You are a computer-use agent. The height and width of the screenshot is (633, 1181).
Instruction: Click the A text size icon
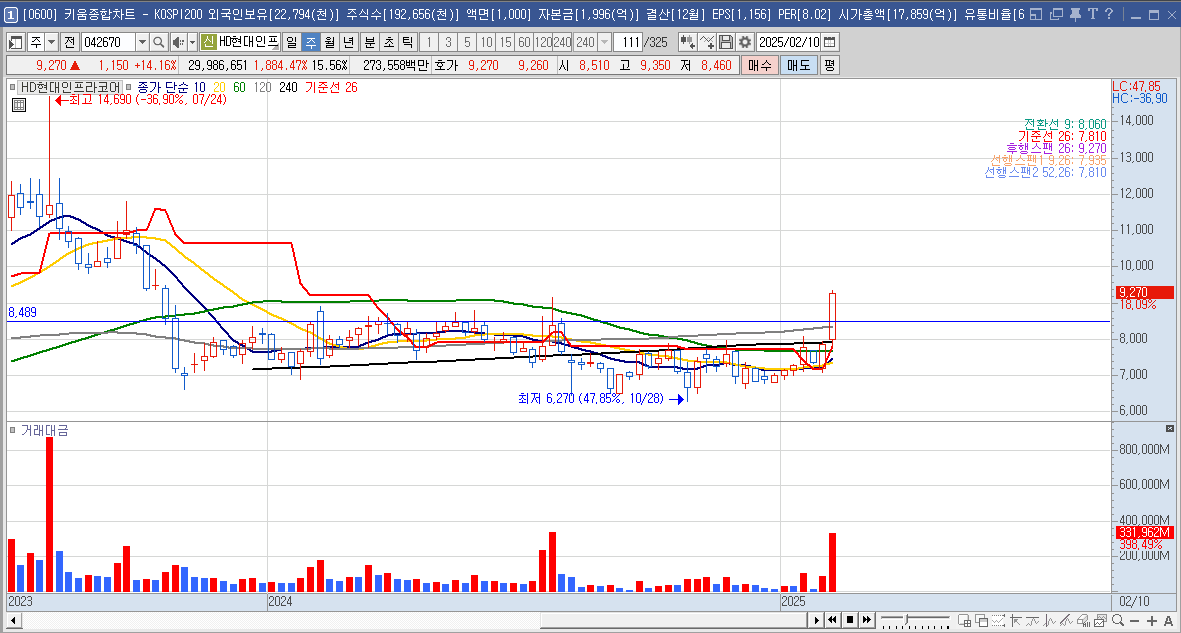[1168, 621]
